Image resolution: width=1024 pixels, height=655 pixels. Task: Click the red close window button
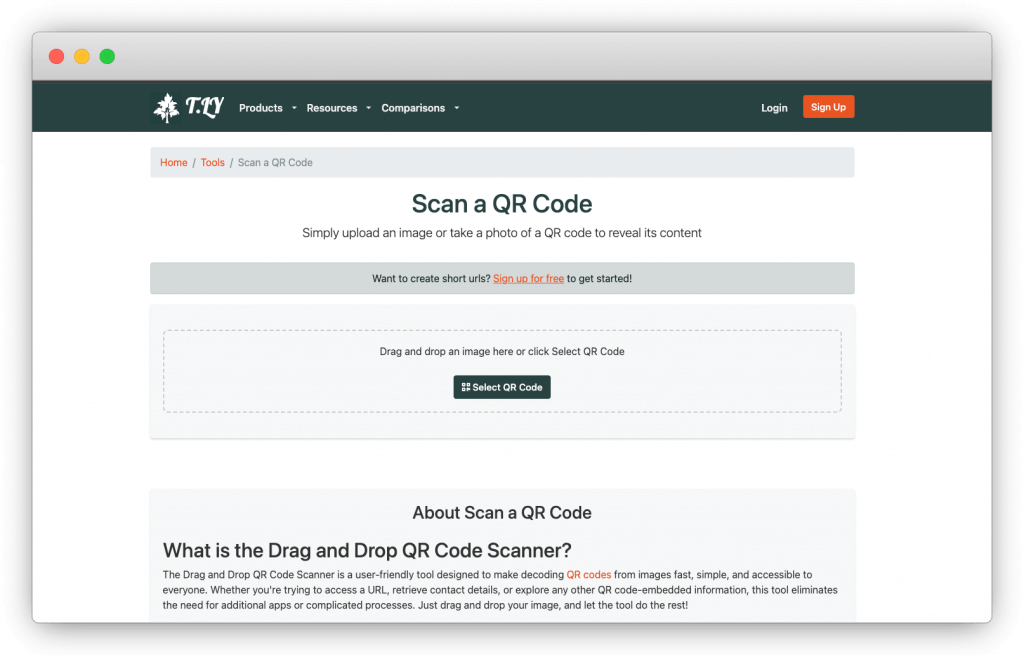tap(57, 57)
